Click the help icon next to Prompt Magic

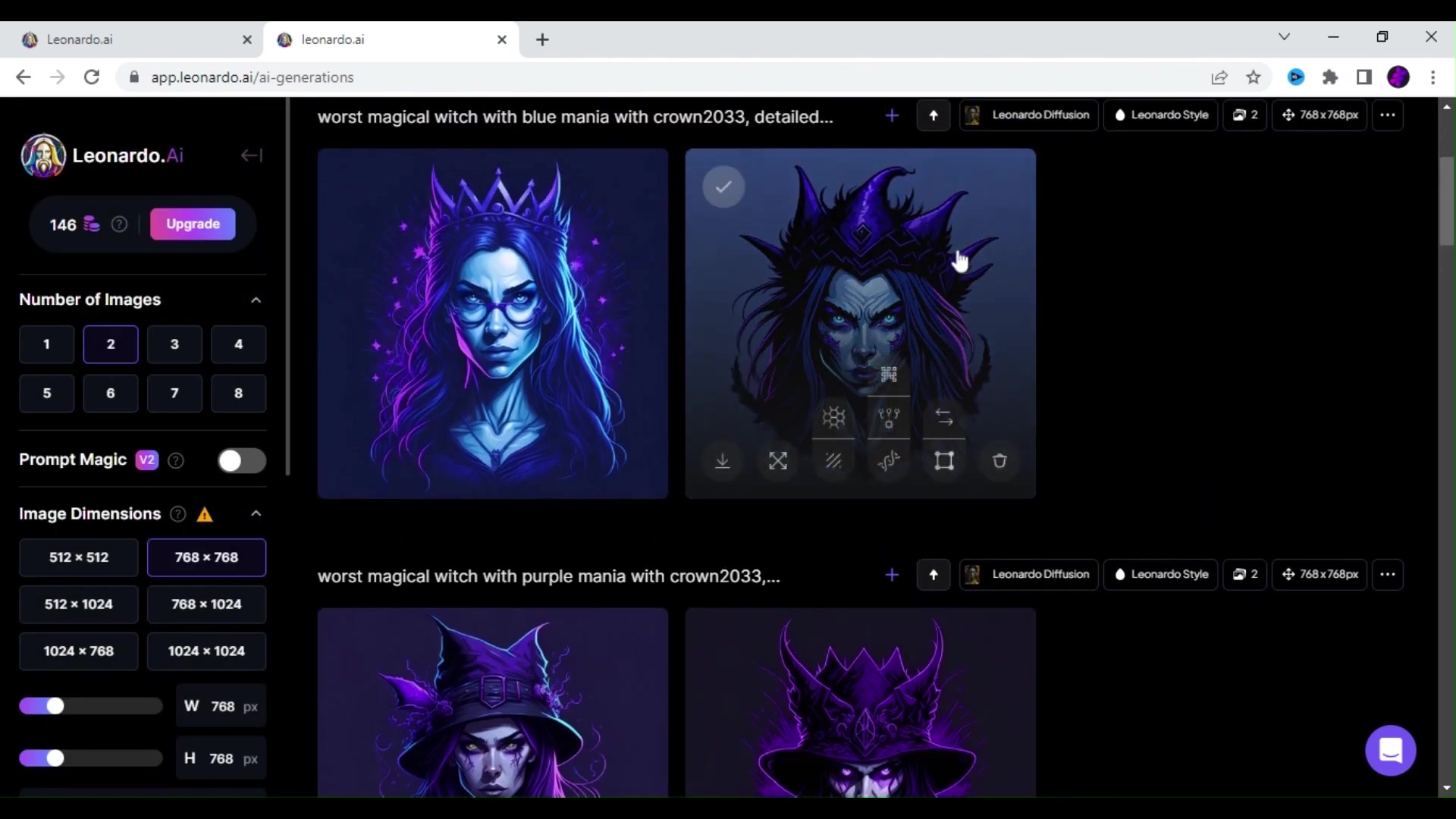[x=176, y=460]
